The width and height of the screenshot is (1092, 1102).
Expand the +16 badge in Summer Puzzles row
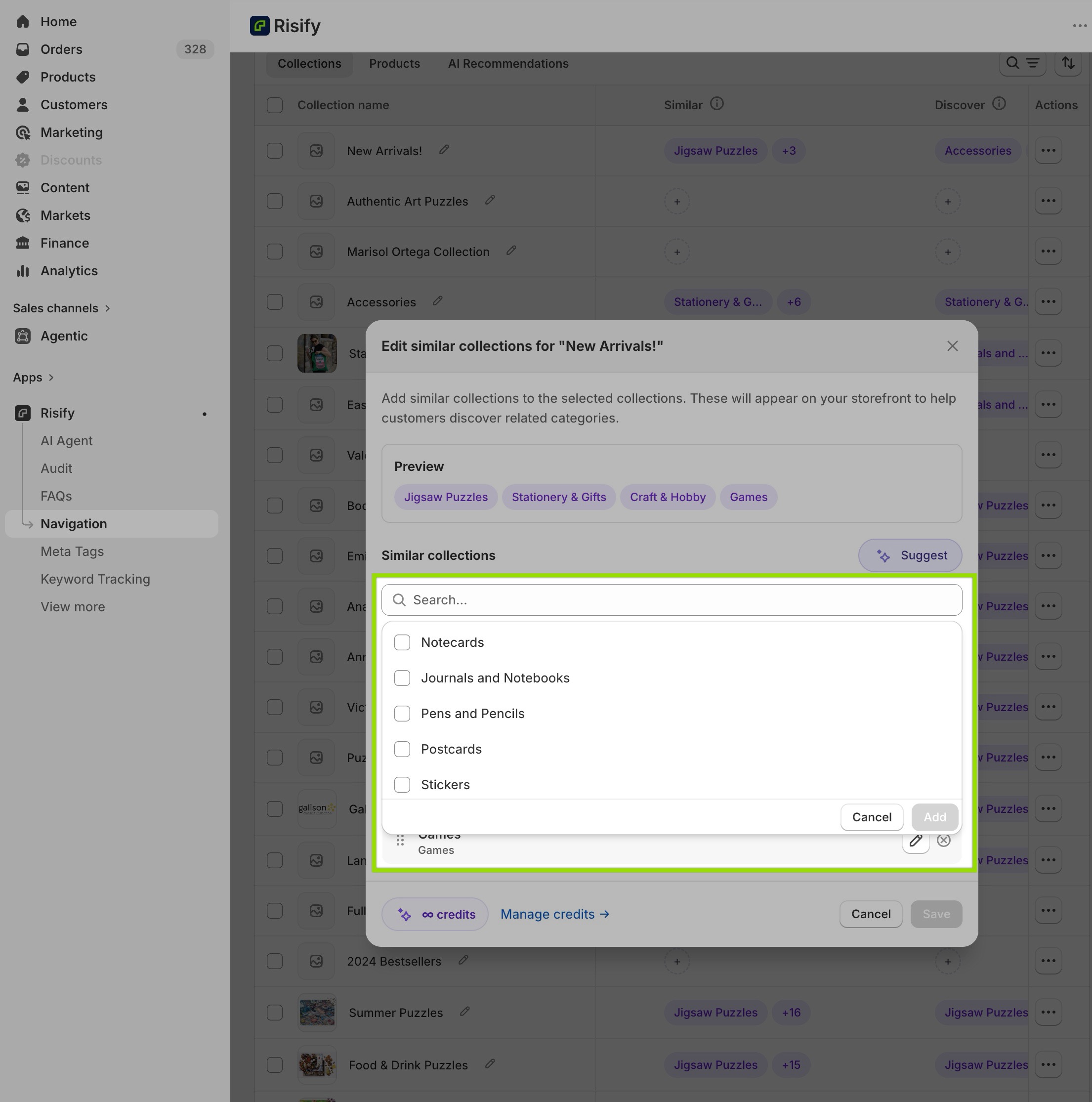point(791,1013)
